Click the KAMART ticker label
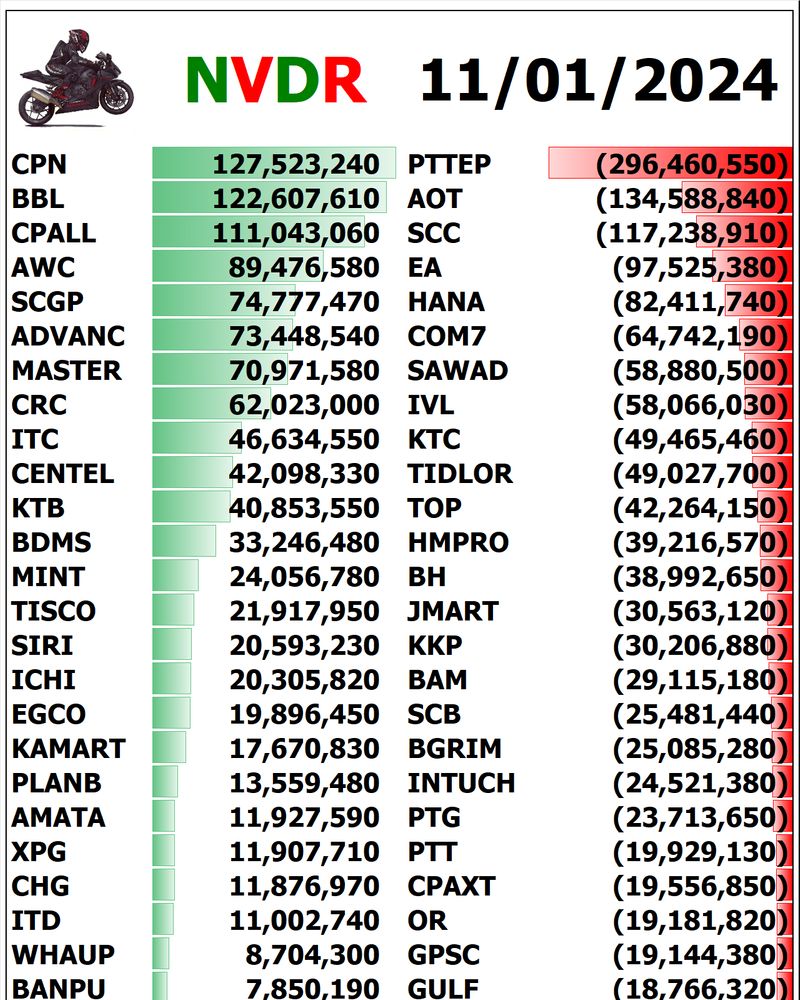This screenshot has width=800, height=1000. [68, 748]
